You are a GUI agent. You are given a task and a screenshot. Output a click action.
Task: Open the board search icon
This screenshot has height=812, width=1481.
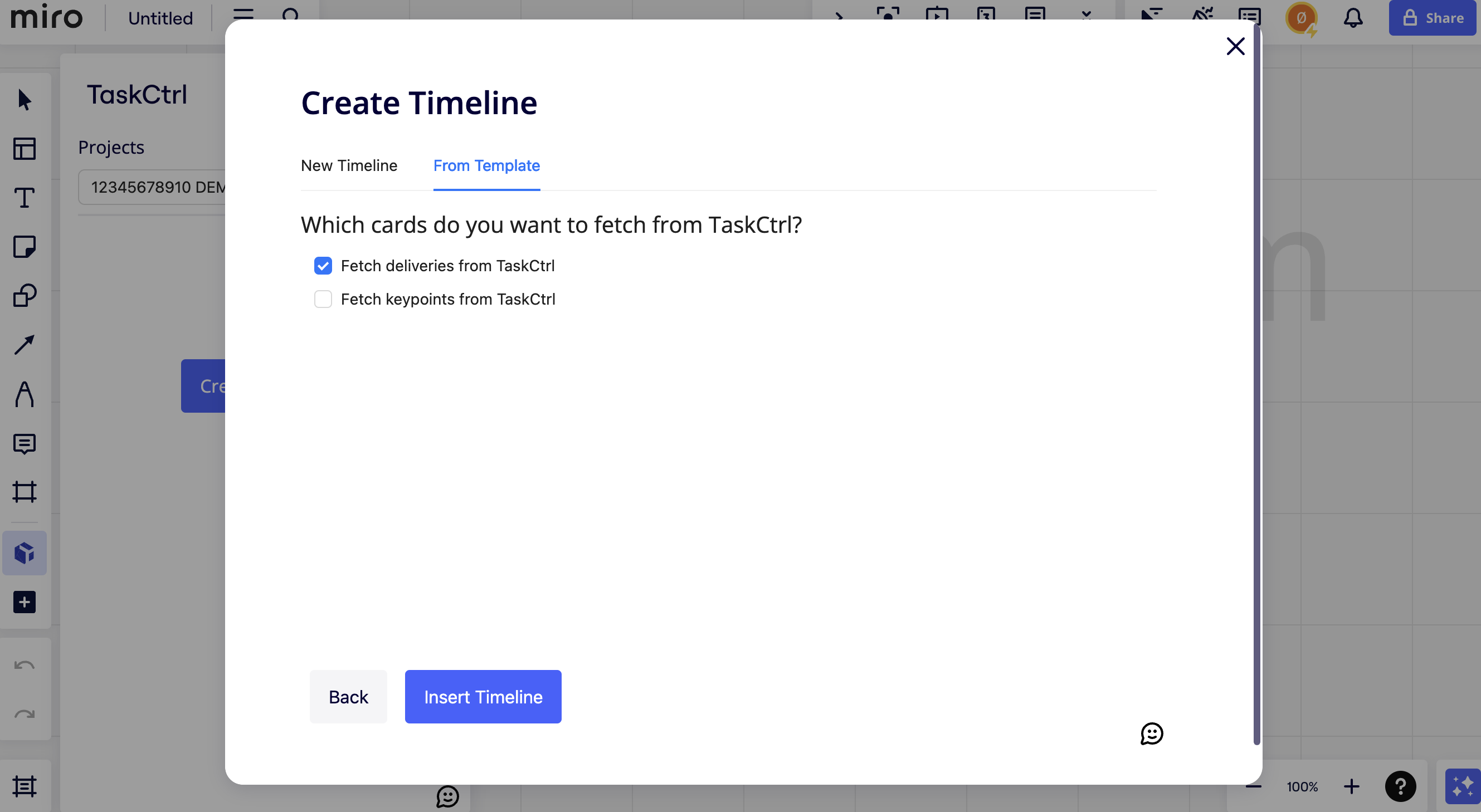click(x=291, y=16)
